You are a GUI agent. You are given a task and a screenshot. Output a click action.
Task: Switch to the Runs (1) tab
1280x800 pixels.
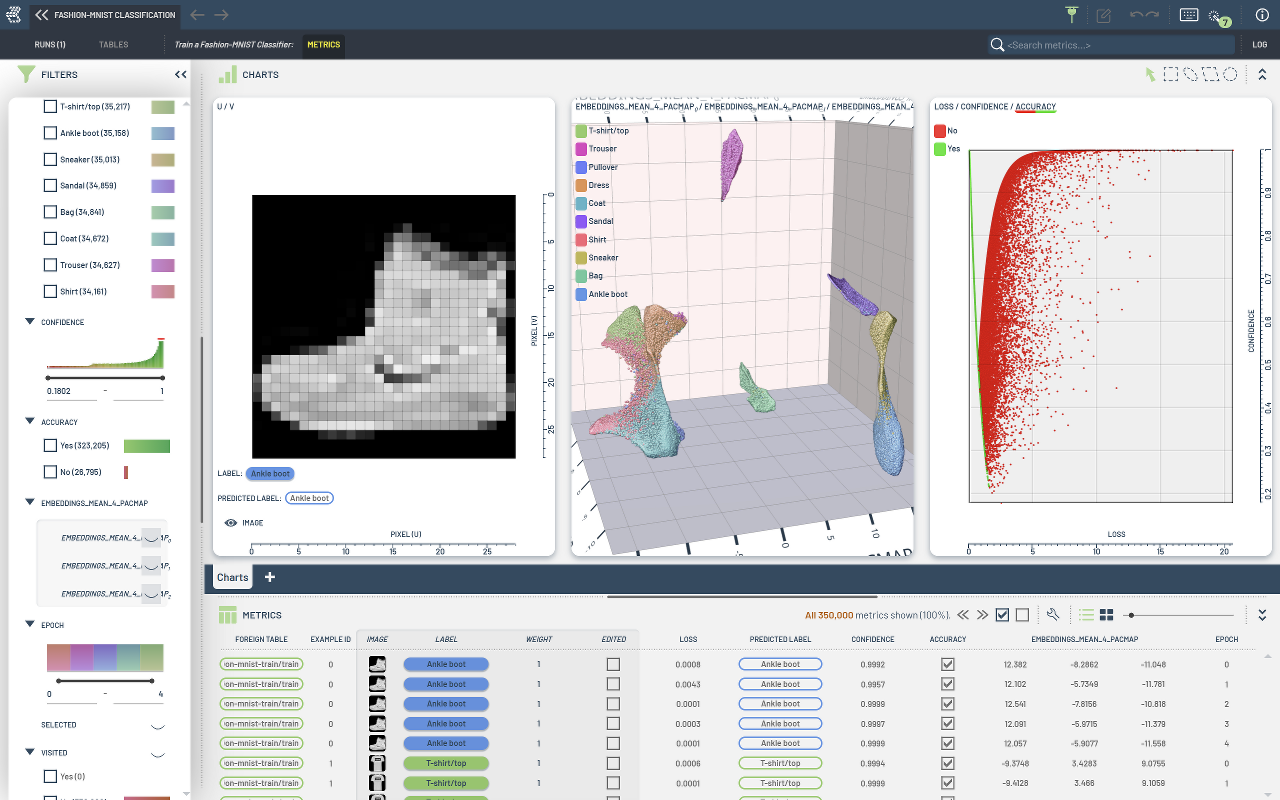tap(50, 45)
